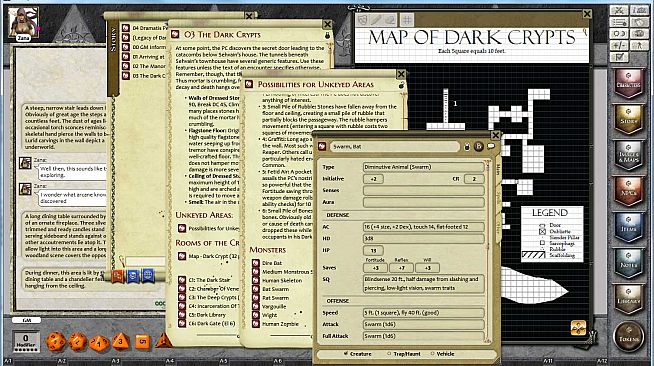
Task: Open the Items sidebar panel
Action: click(629, 227)
